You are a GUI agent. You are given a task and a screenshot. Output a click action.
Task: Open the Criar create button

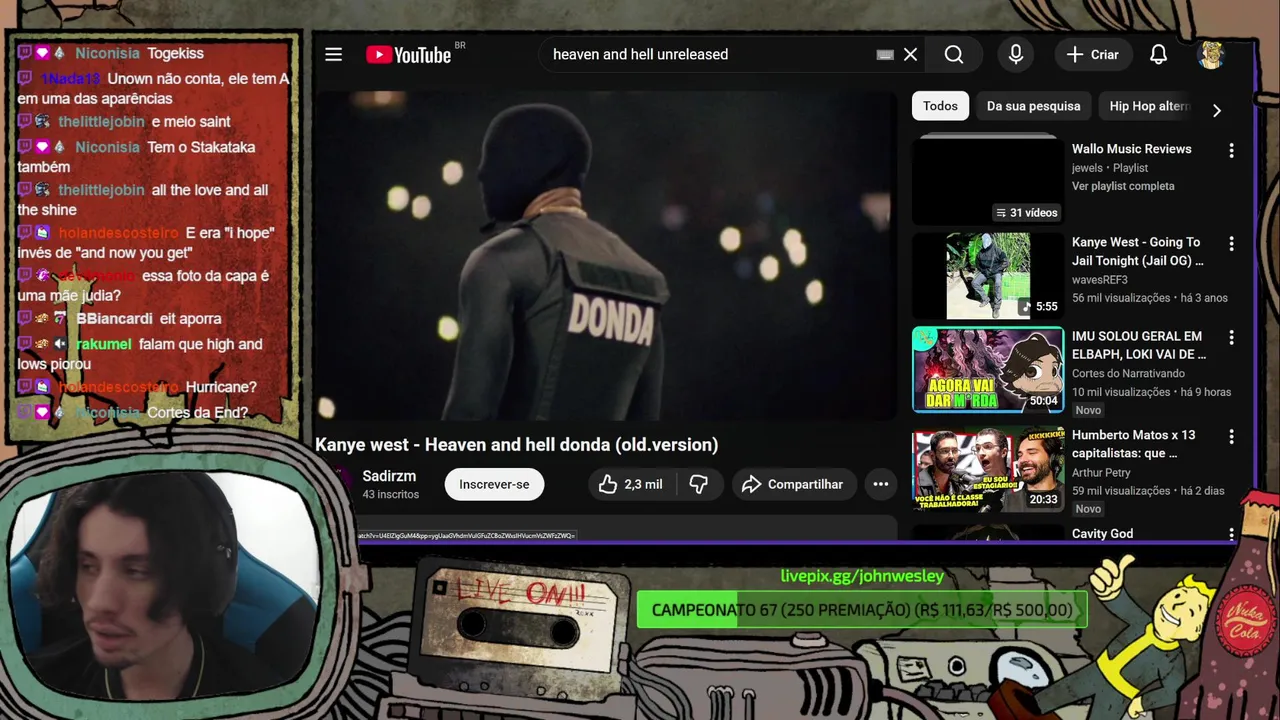pos(1092,54)
